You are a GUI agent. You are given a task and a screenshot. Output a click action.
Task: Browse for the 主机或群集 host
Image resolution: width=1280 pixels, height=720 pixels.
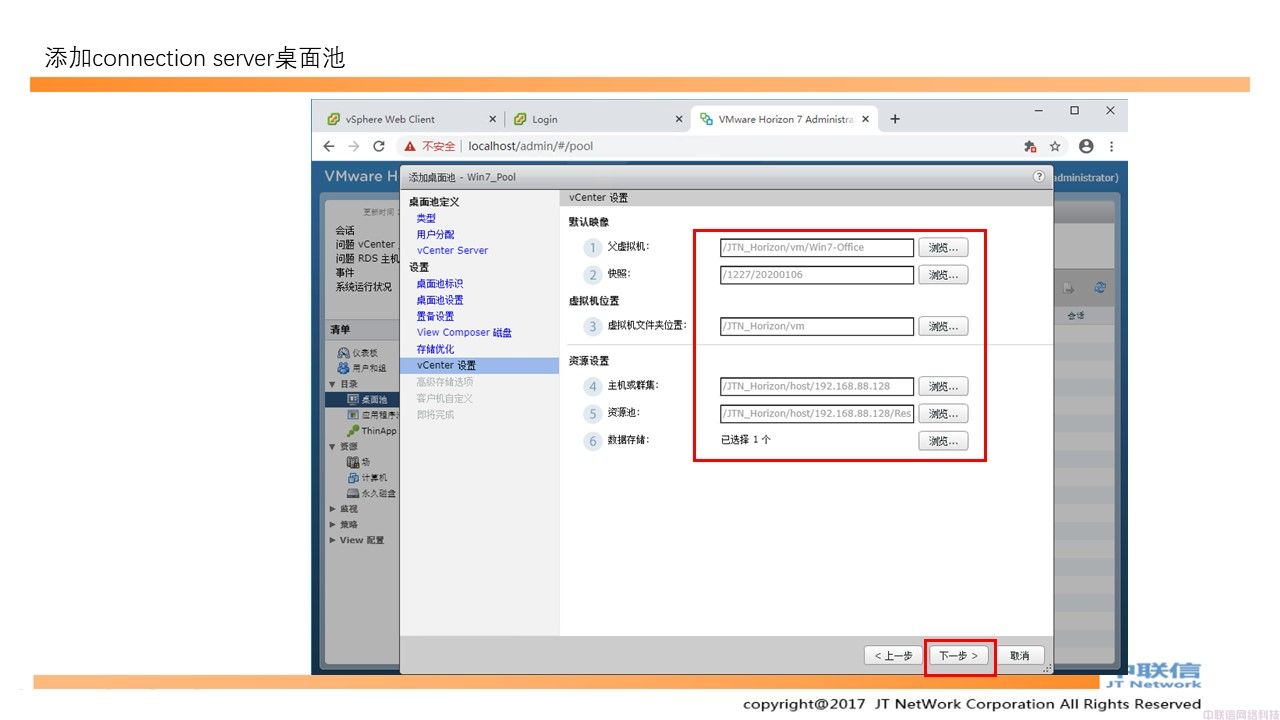[x=943, y=386]
